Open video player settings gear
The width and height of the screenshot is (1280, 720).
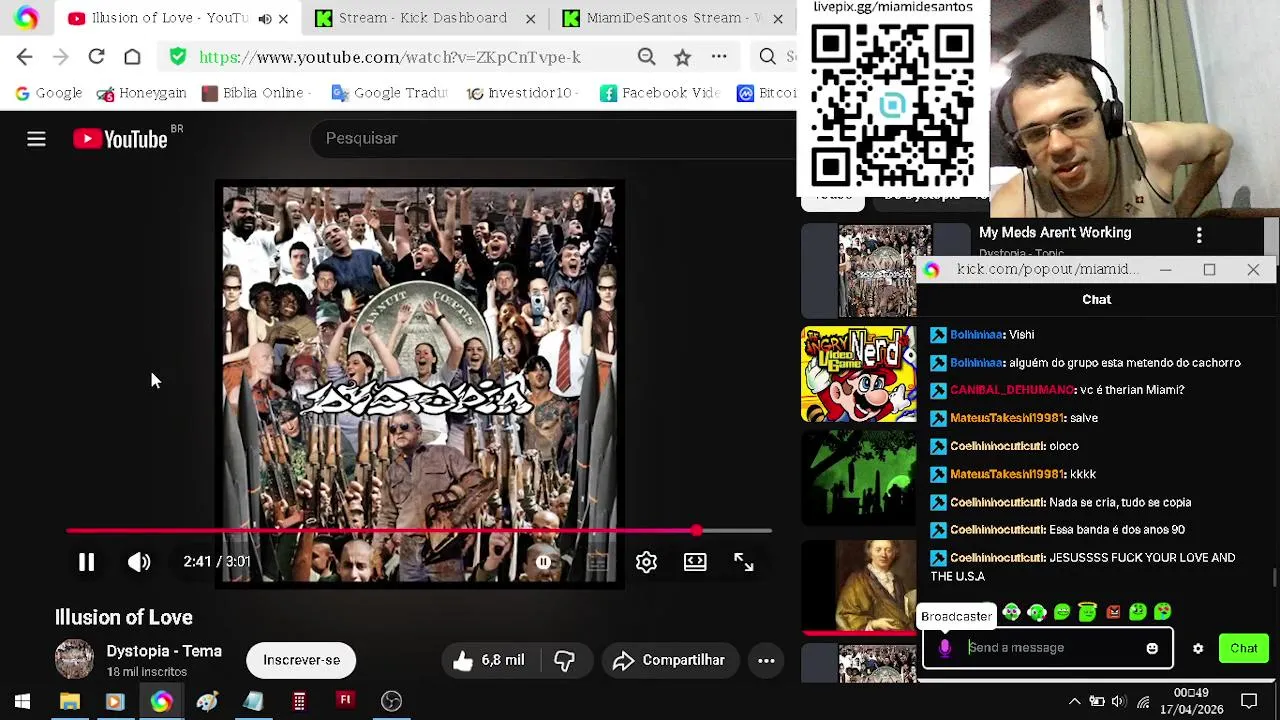pyautogui.click(x=646, y=562)
